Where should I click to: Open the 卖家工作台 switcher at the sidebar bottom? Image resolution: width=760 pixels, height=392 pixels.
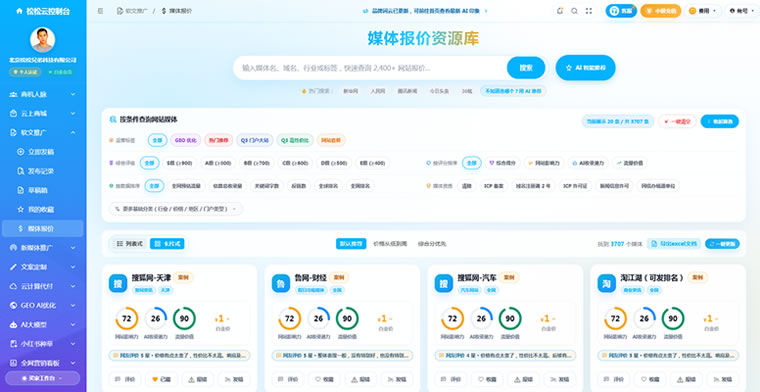[43, 378]
